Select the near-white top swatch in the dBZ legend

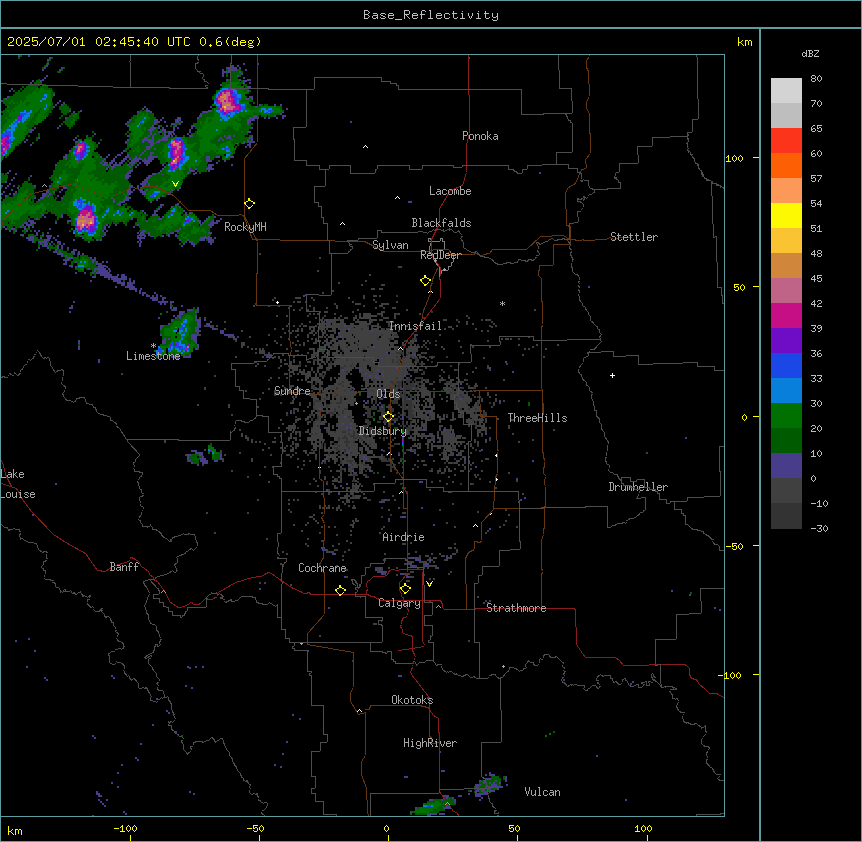(x=786, y=91)
